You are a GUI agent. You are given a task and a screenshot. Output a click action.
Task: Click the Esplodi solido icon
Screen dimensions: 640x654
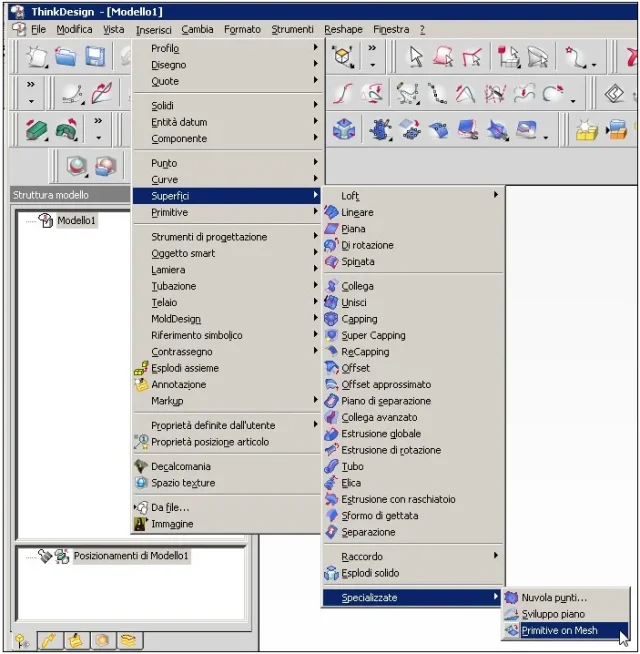331,573
